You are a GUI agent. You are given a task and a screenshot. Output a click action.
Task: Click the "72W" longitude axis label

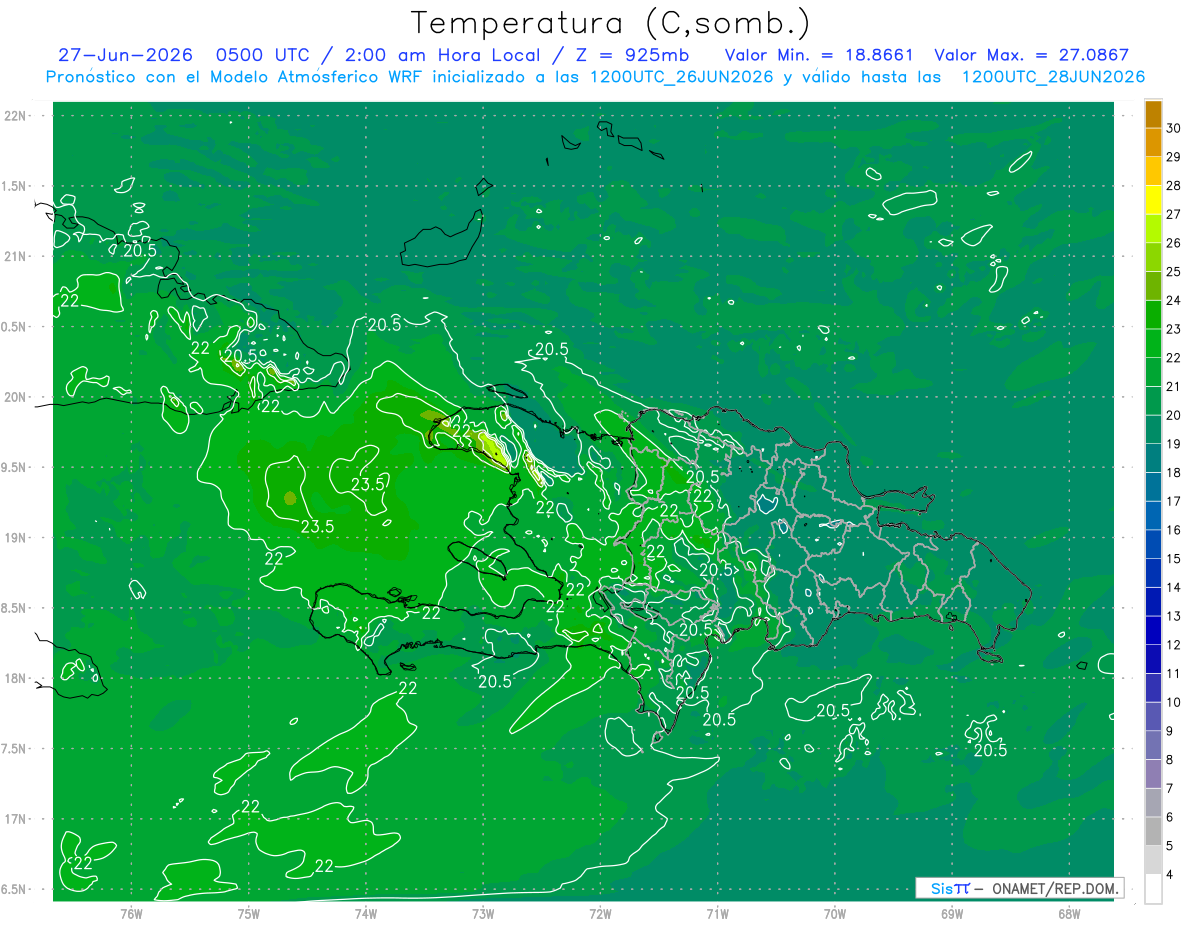[x=600, y=914]
